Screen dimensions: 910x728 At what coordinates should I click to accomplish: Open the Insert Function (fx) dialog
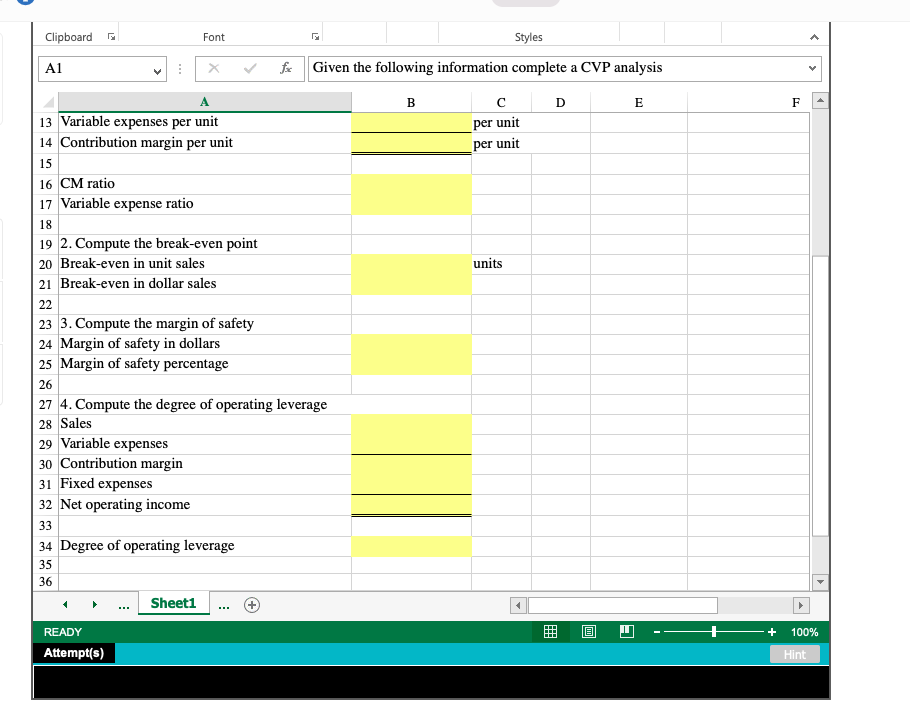286,68
